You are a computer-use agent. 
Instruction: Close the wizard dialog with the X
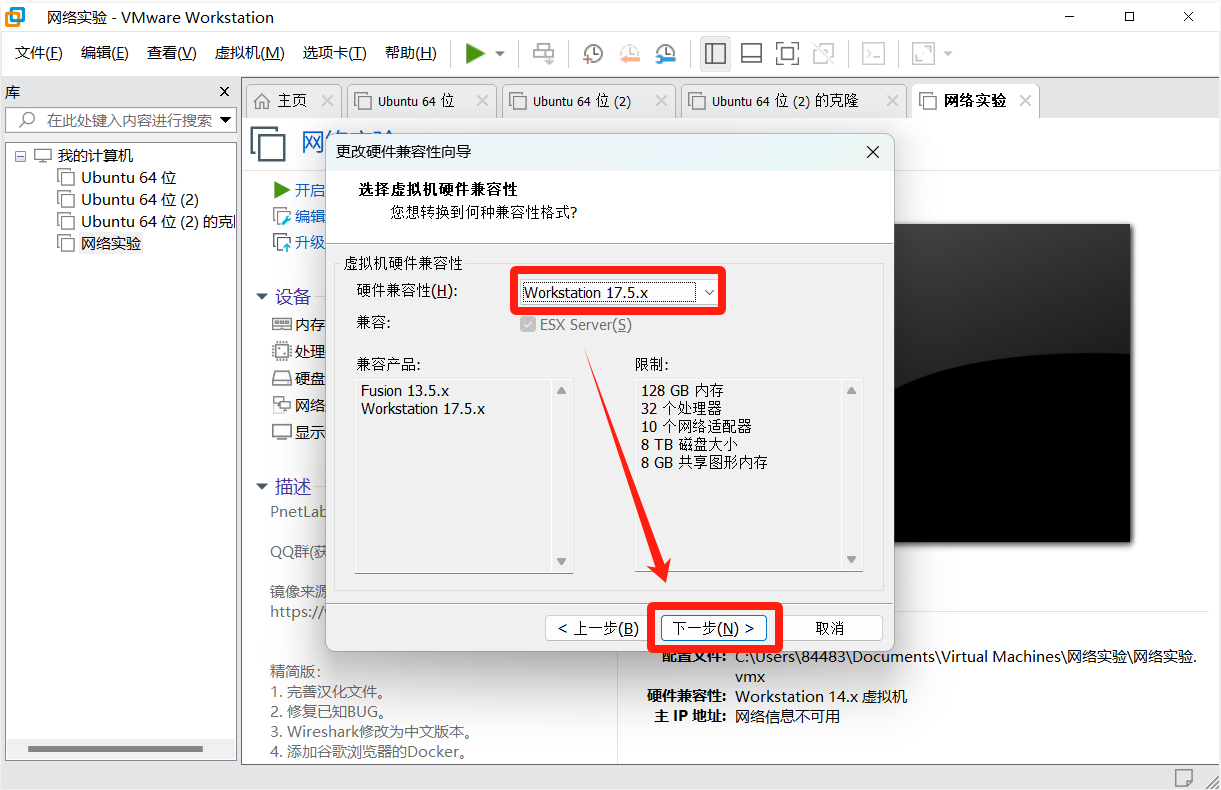click(872, 152)
